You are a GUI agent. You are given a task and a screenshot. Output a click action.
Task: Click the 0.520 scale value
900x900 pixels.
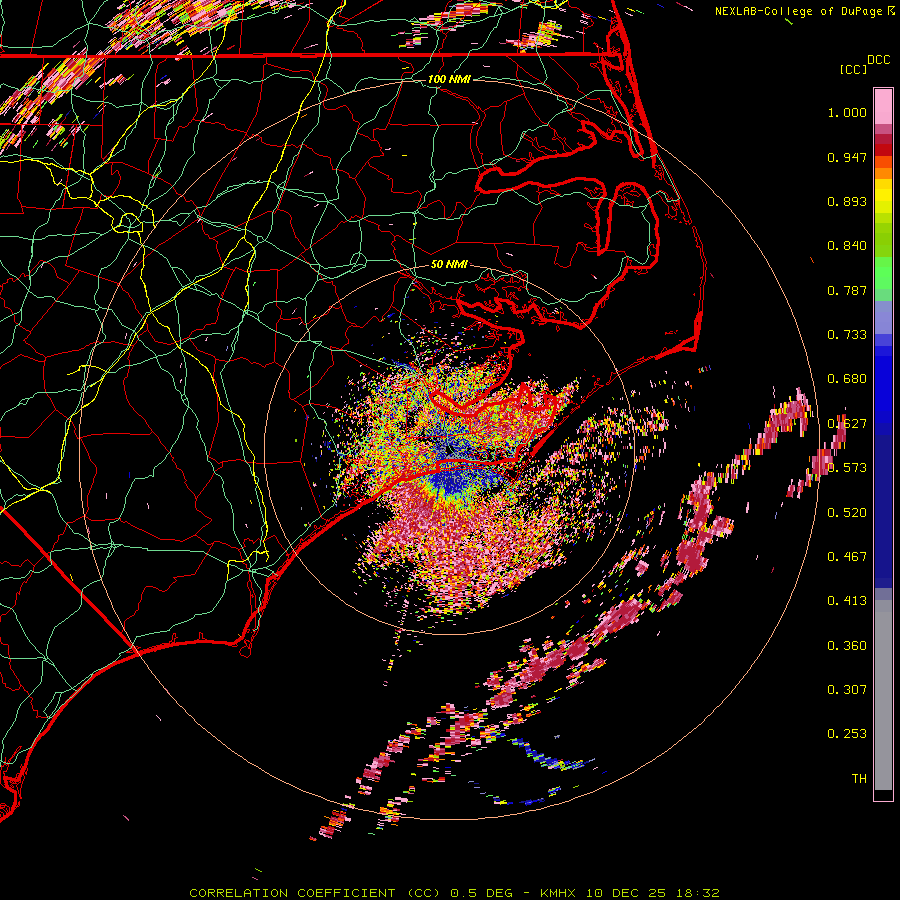tap(847, 513)
